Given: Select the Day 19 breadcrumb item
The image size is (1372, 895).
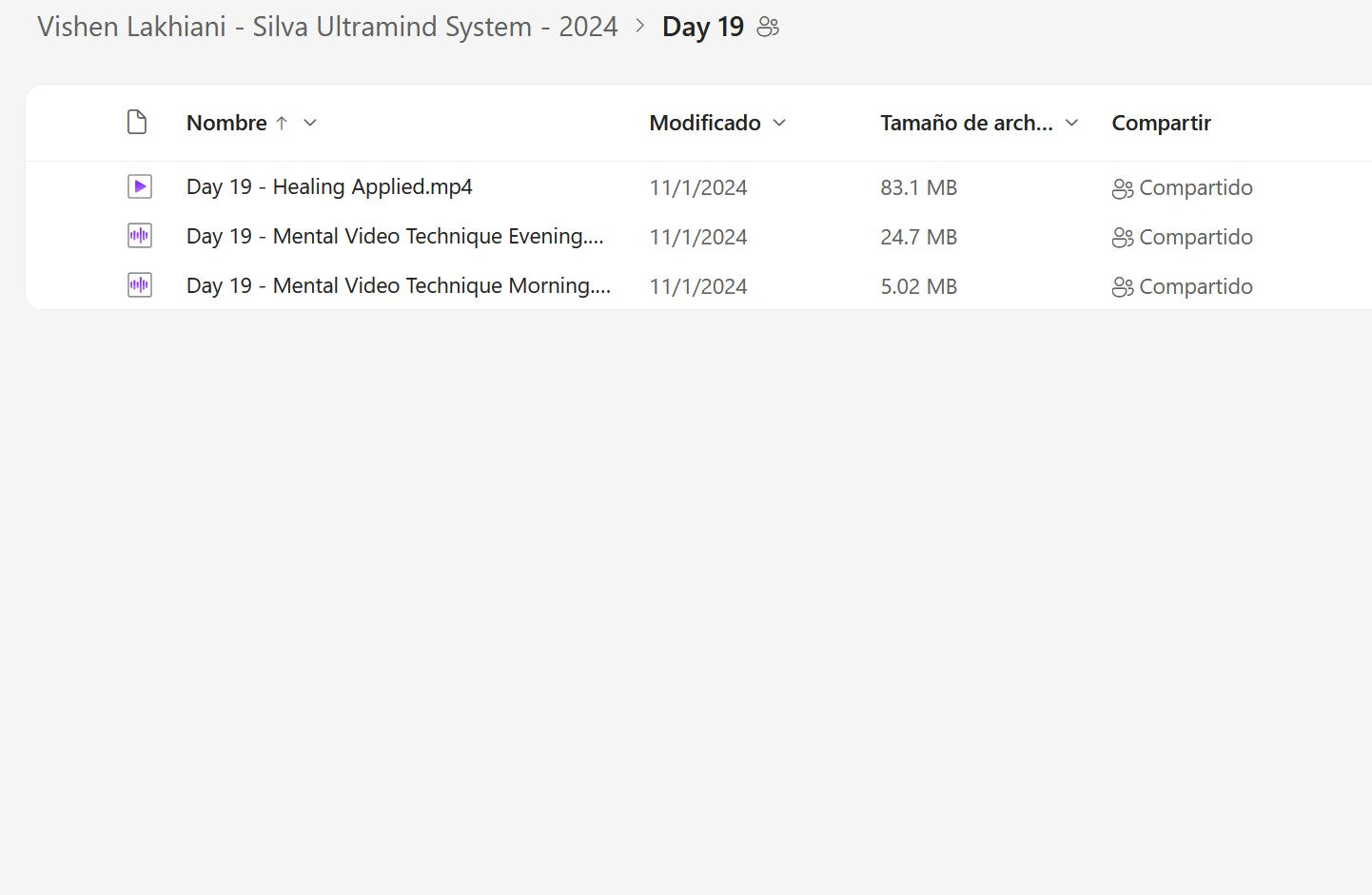Looking at the screenshot, I should pyautogui.click(x=702, y=27).
